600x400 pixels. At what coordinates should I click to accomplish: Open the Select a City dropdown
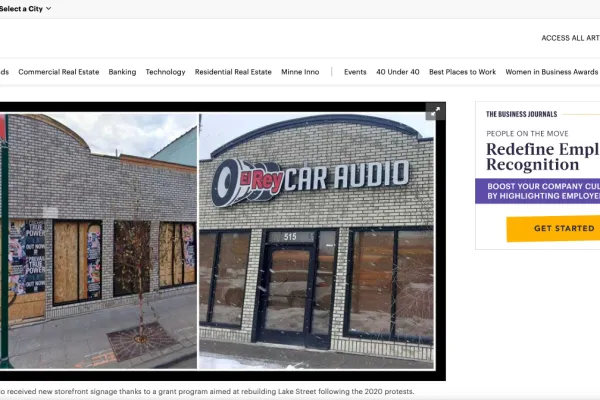pos(25,8)
